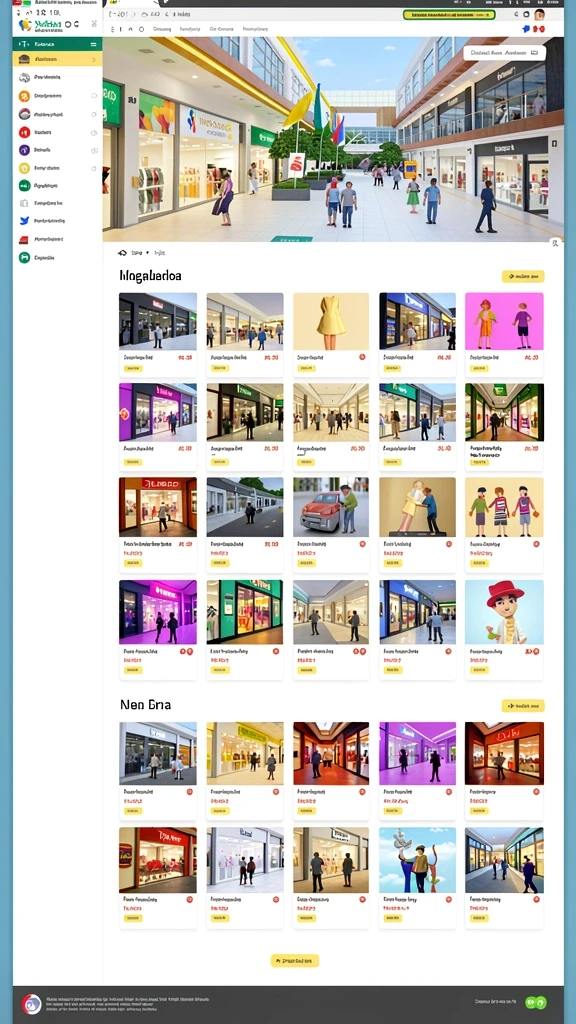
Task: Click the yellow tag under the red car card
Action: pyautogui.click(x=306, y=563)
